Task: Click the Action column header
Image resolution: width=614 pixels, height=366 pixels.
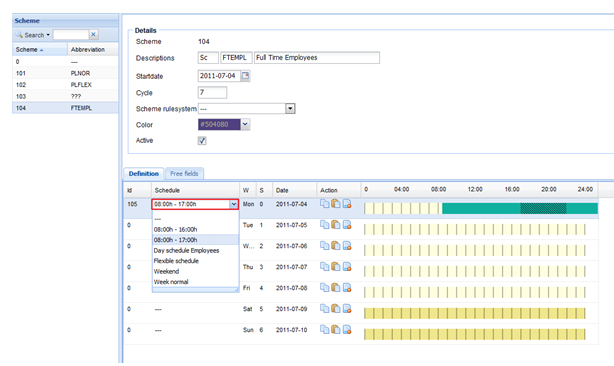Action: [339, 190]
